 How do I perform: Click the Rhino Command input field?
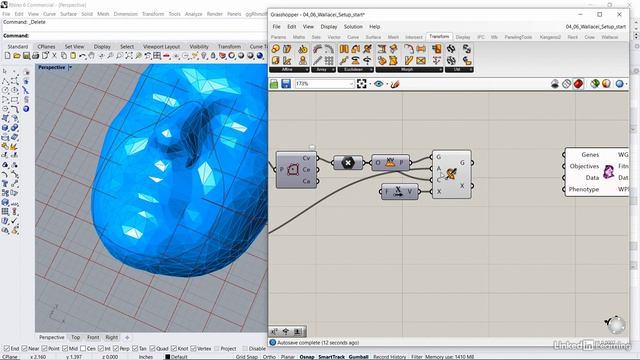coord(147,36)
